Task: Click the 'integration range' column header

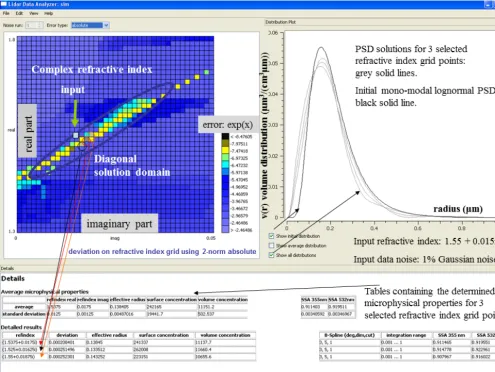Action: click(x=407, y=335)
